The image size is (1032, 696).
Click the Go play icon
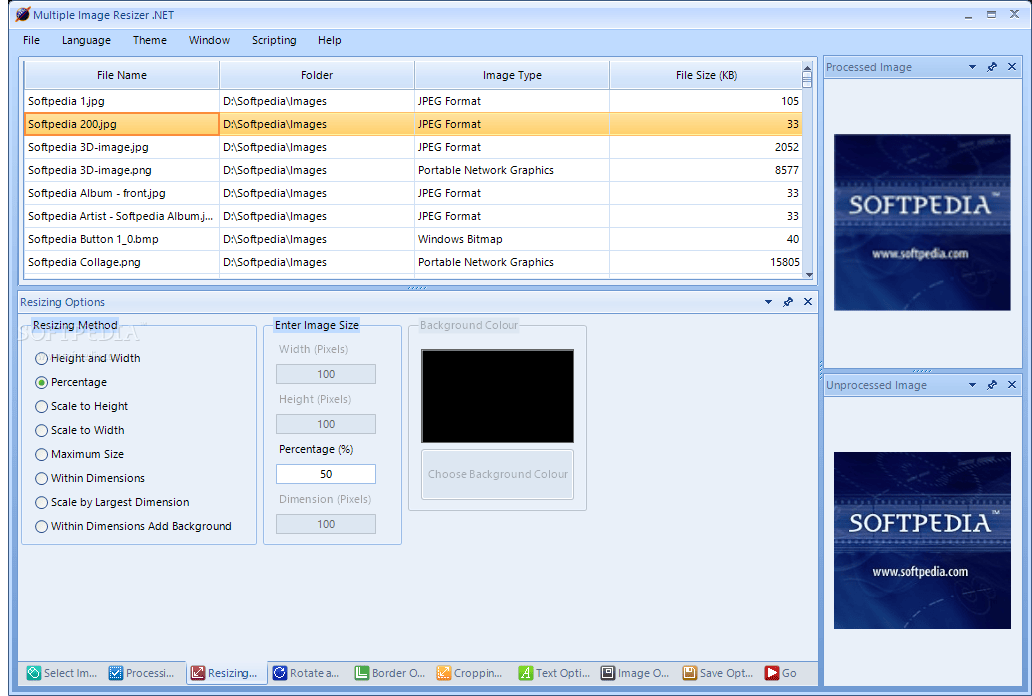point(771,672)
